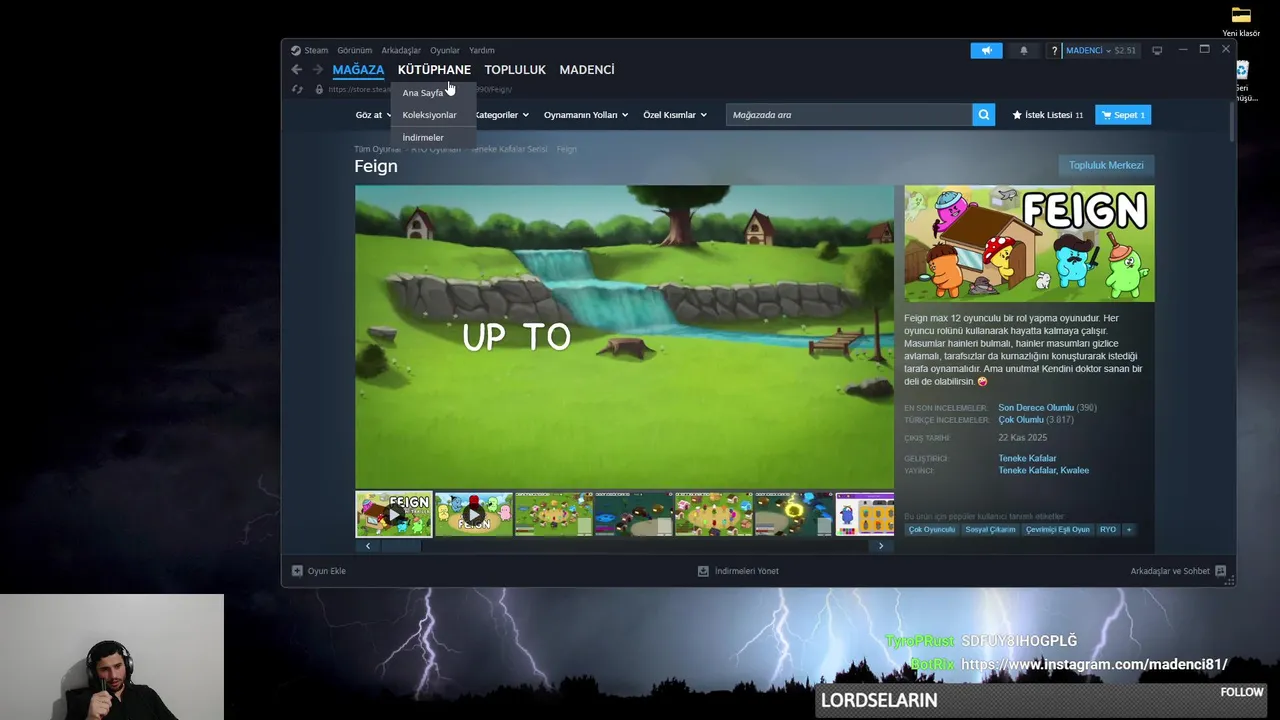Image resolution: width=1280 pixels, height=720 pixels.
Task: Open Sepet shopping cart
Action: [x=1123, y=115]
